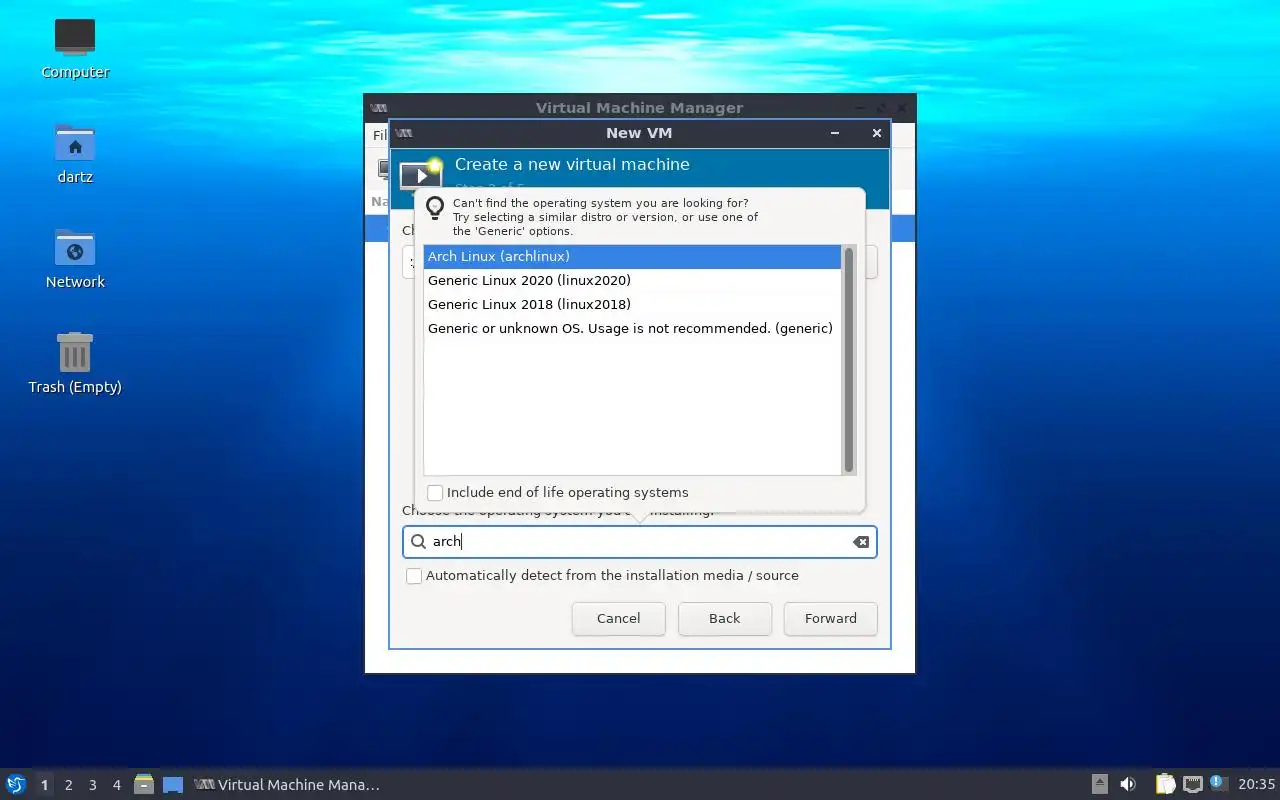
Task: Click the taskbar clock showing 20:35
Action: click(1257, 785)
